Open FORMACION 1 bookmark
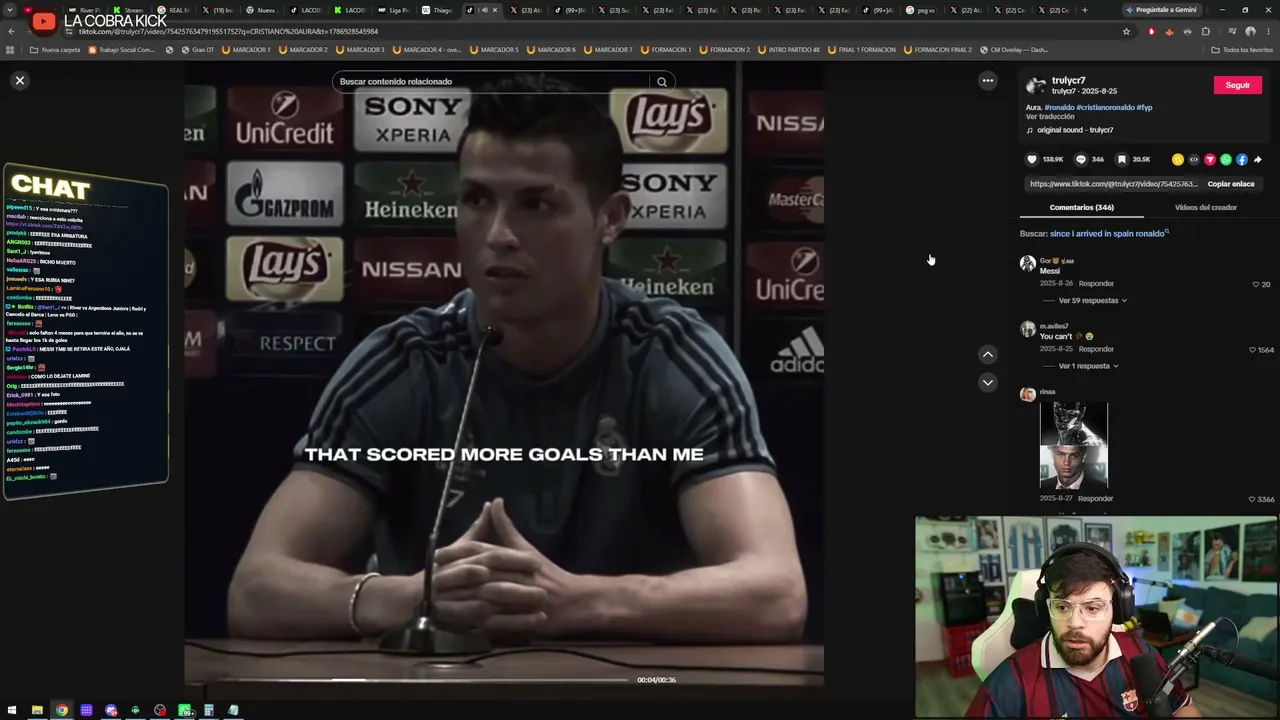This screenshot has width=1280, height=720. point(664,49)
